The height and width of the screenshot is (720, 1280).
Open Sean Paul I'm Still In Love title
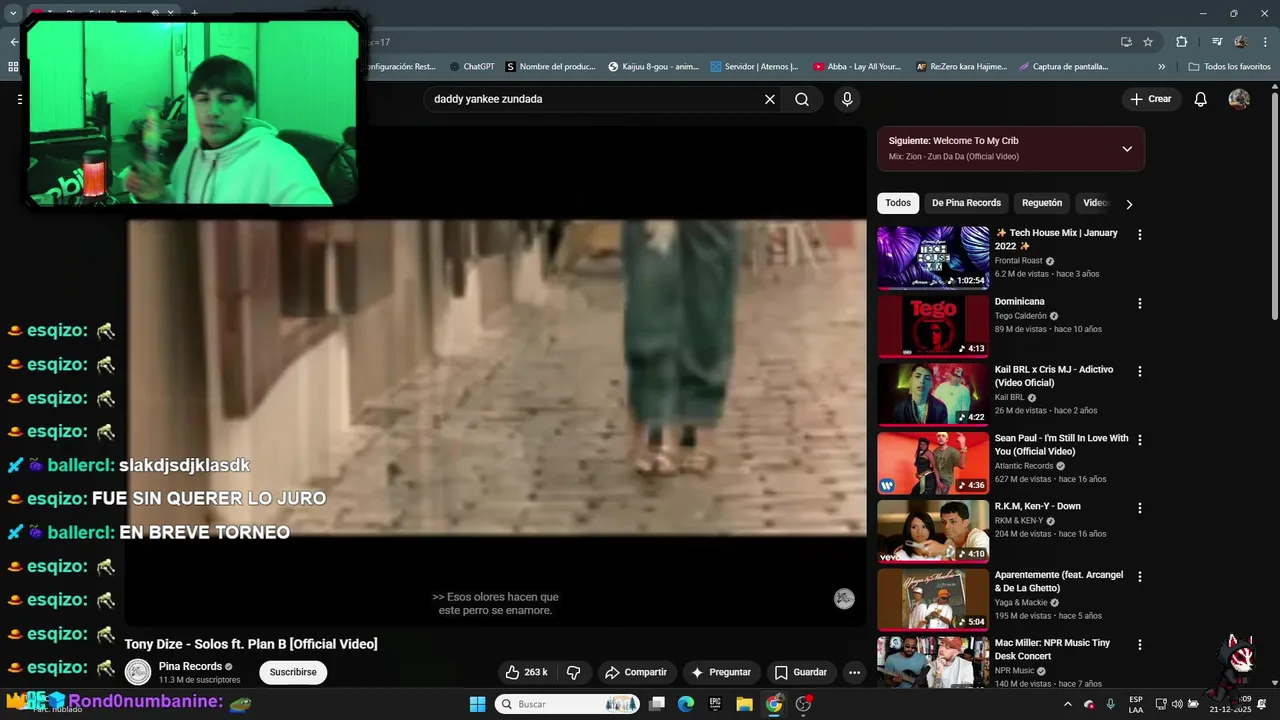coord(1061,445)
